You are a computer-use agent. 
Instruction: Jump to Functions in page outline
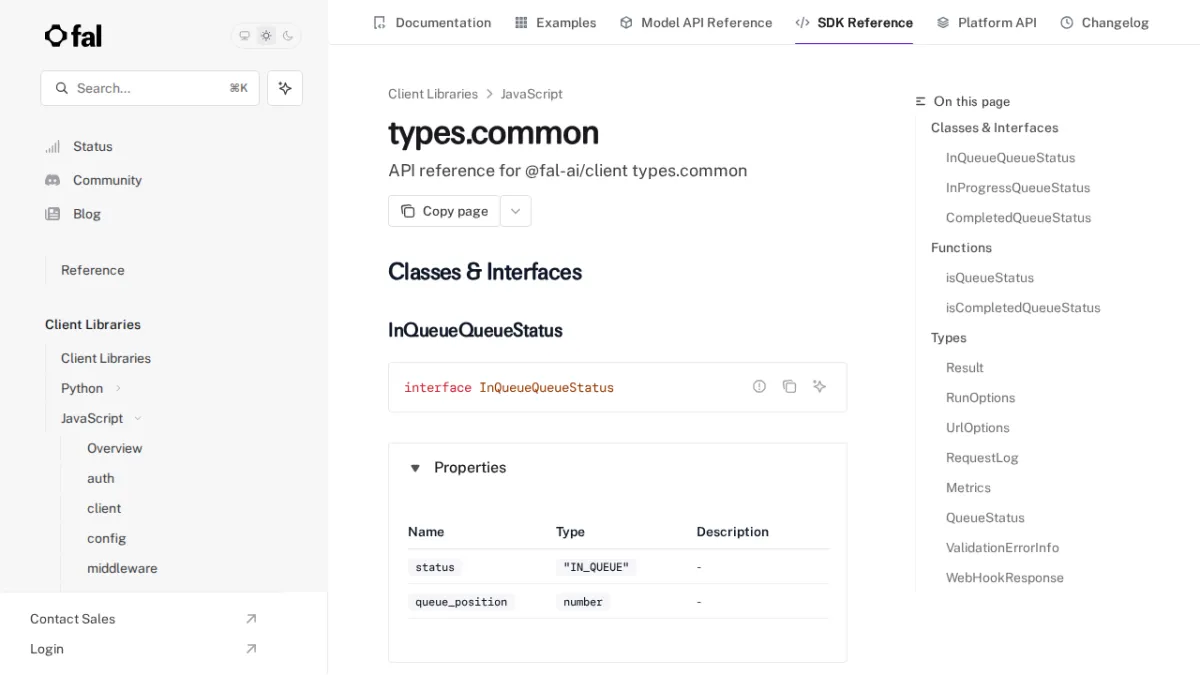[961, 248]
